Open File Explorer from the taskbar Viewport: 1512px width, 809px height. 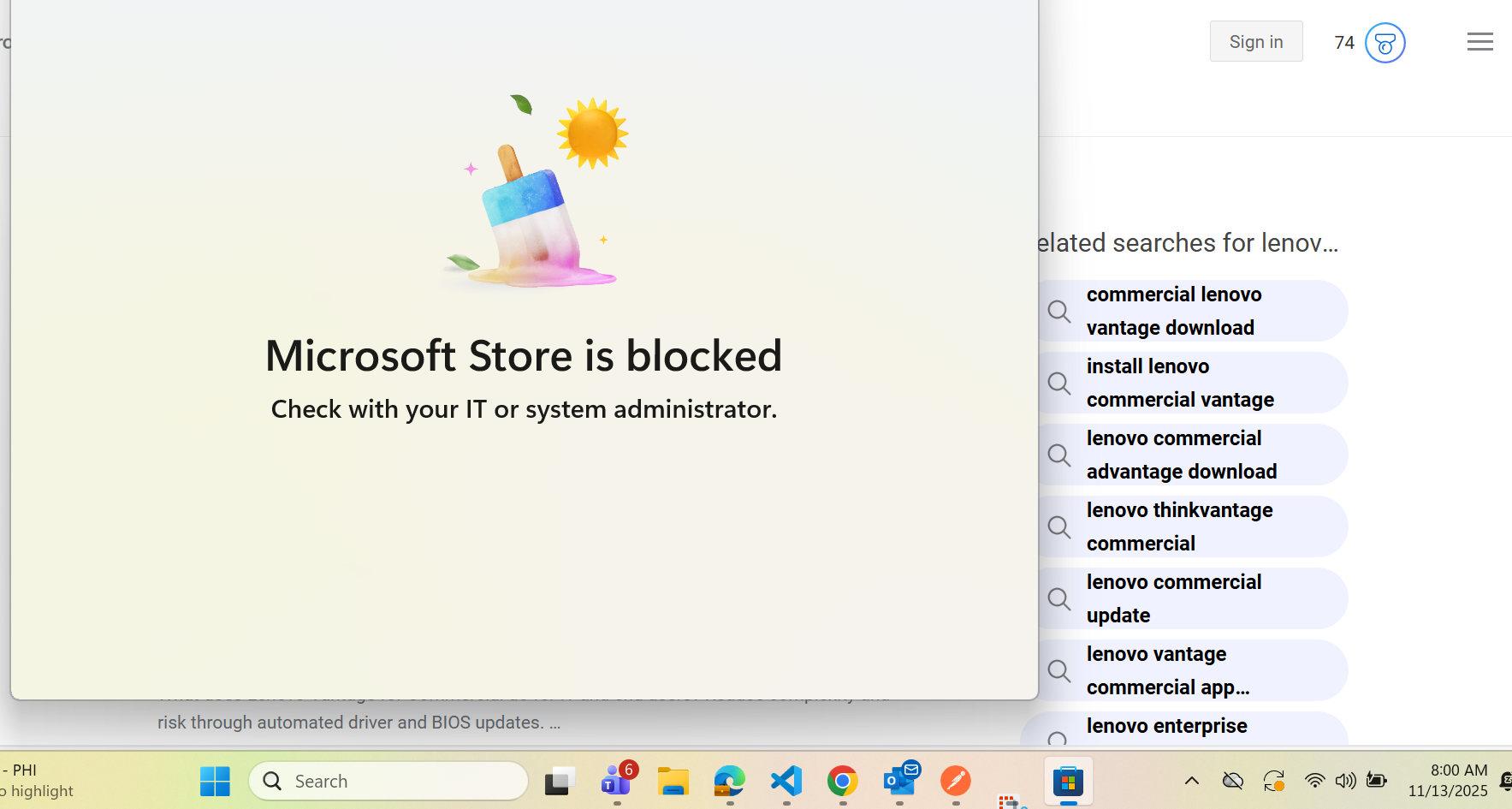(x=673, y=781)
